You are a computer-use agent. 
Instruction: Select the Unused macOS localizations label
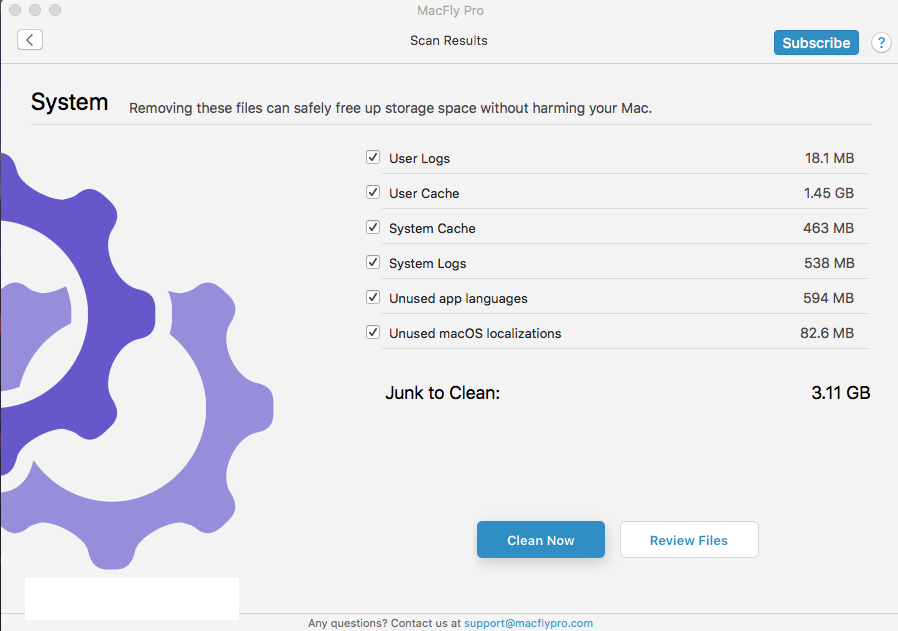pyautogui.click(x=475, y=333)
